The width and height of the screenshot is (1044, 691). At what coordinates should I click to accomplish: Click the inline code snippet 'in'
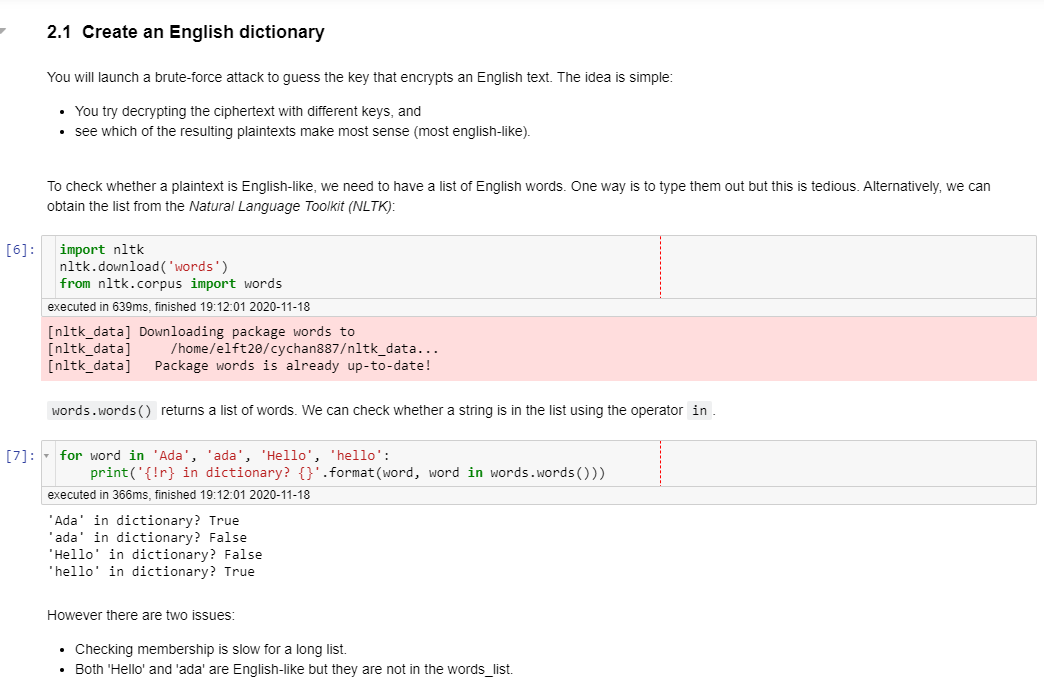pyautogui.click(x=699, y=410)
